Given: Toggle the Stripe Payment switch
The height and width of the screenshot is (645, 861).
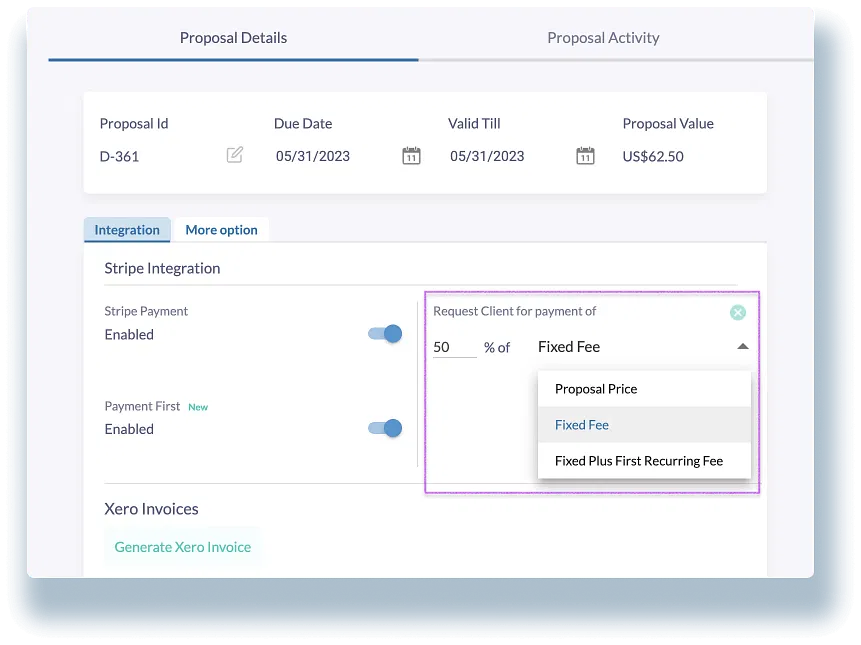Looking at the screenshot, I should [x=385, y=334].
